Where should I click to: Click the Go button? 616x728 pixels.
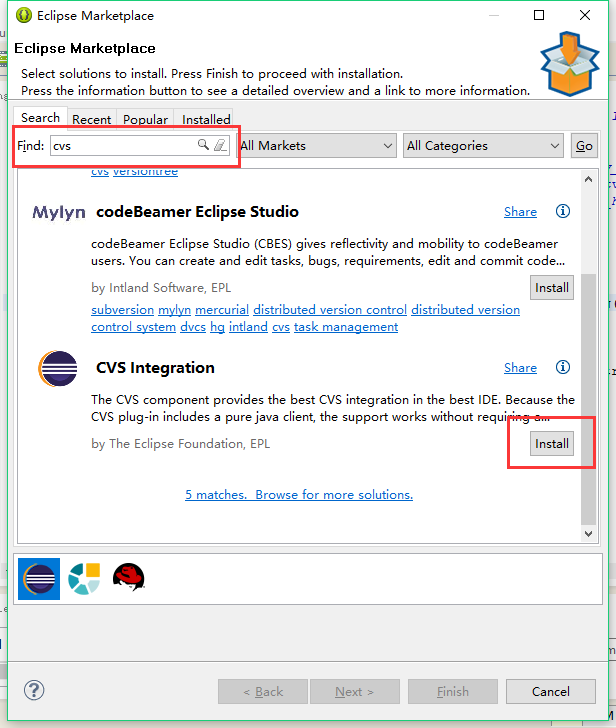584,146
